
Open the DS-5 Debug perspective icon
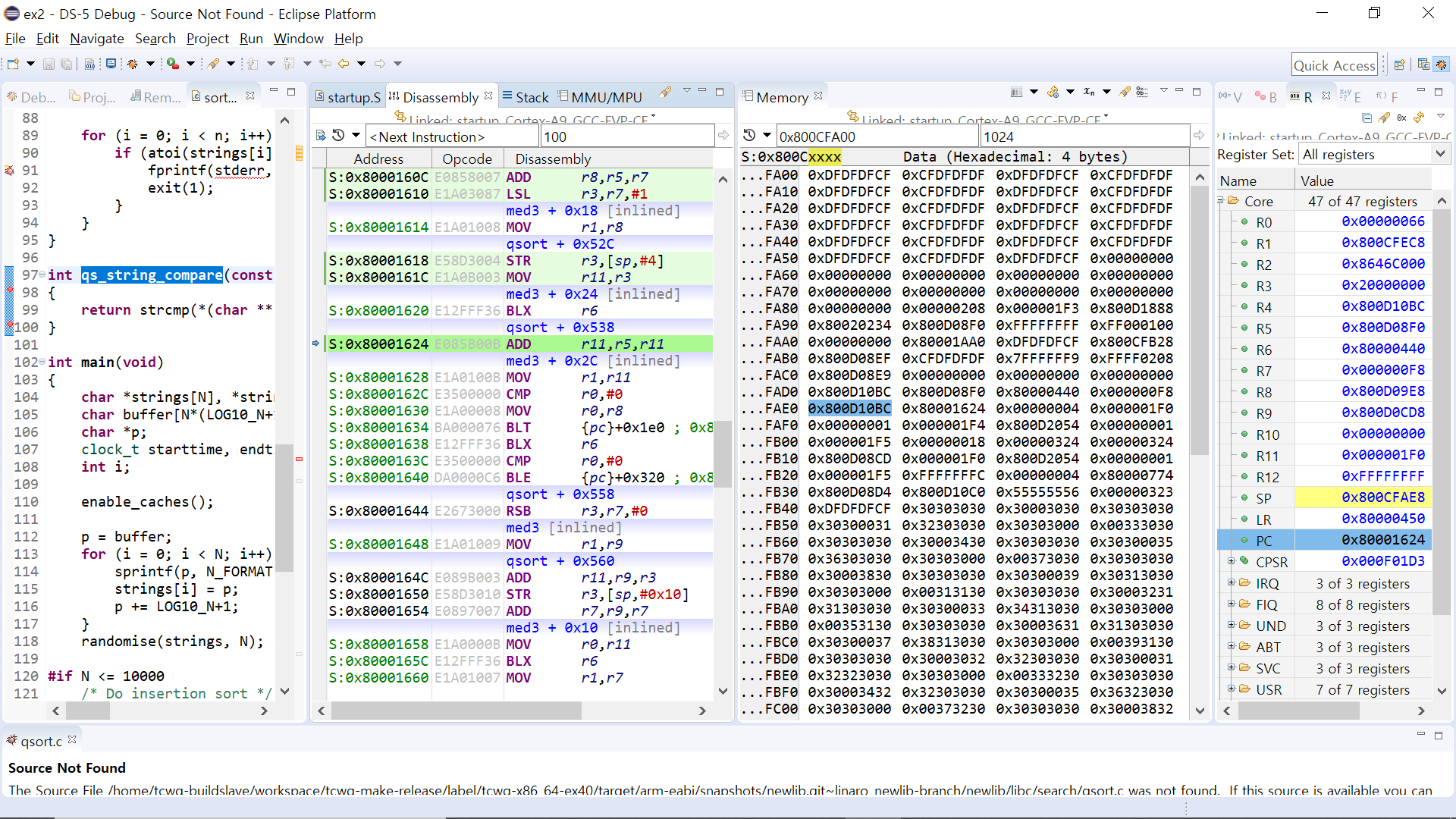point(1441,64)
